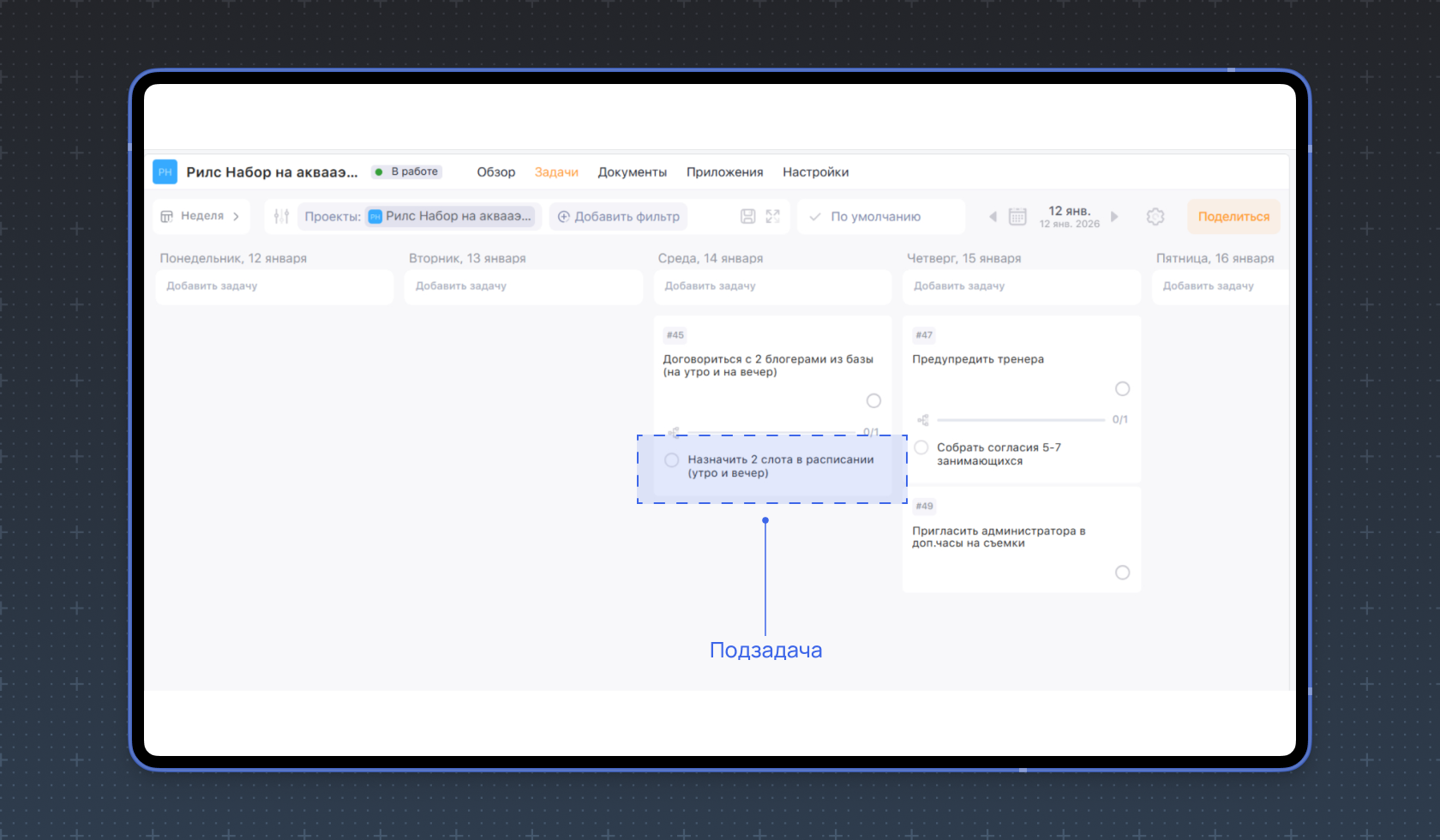Open the 'В работе' status dropdown
This screenshot has width=1440, height=840.
click(407, 171)
